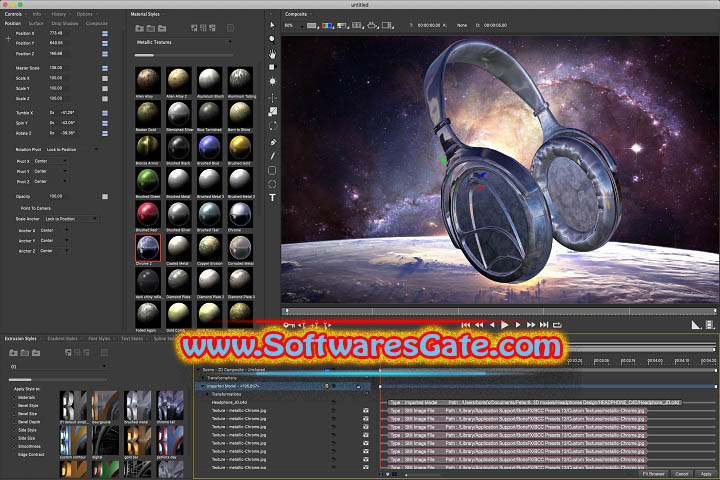
Task: Open Pivot X Center dropdown
Action: pyautogui.click(x=51, y=161)
